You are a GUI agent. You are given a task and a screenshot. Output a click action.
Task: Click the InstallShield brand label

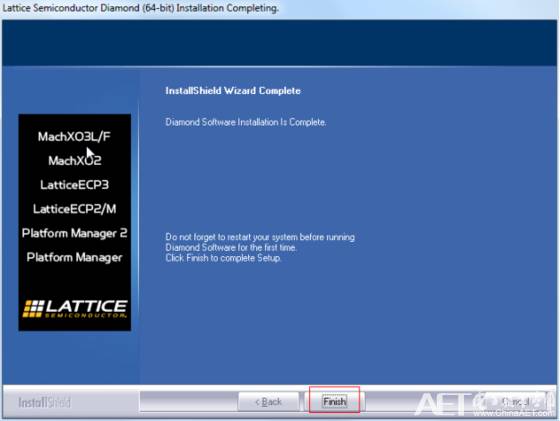pyautogui.click(x=45, y=402)
